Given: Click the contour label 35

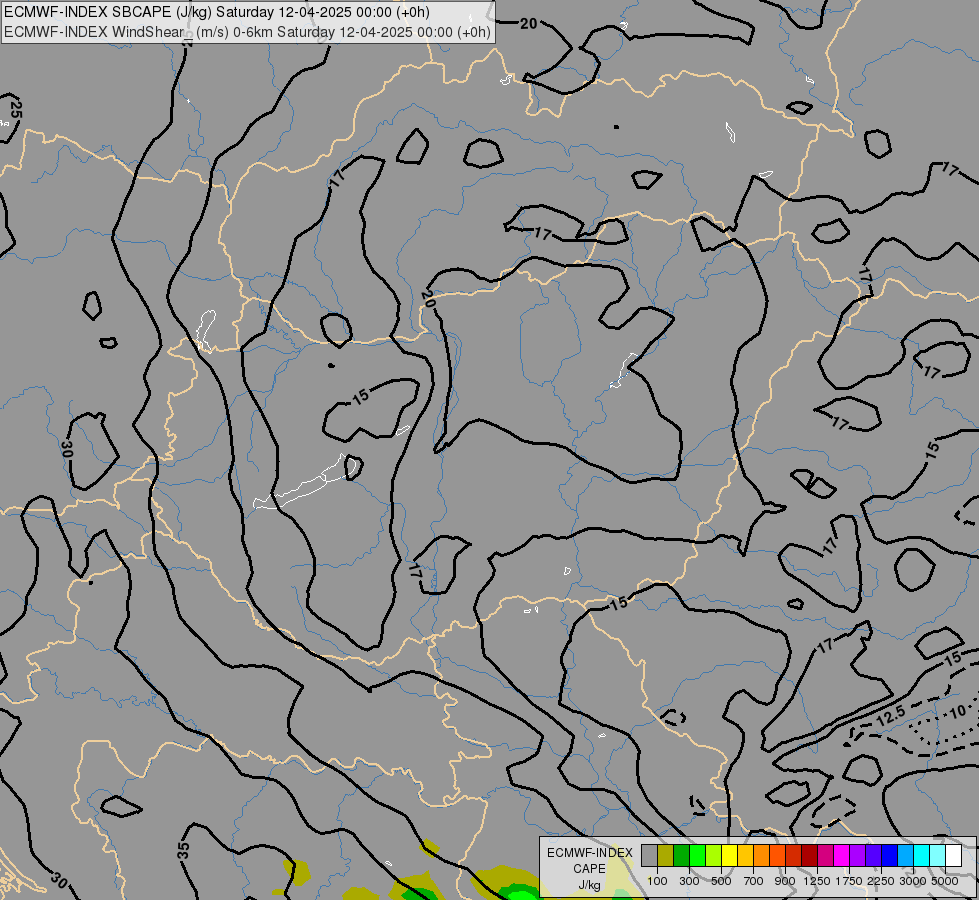Looking at the screenshot, I should pos(184,850).
